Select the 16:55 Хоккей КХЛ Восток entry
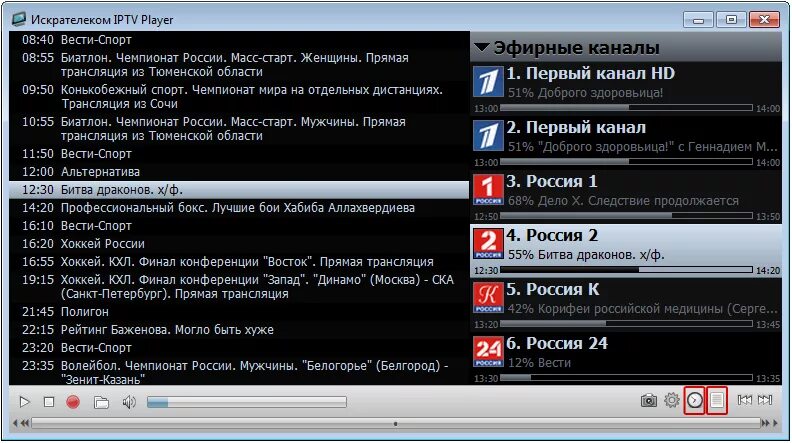The width and height of the screenshot is (792, 443). (x=239, y=262)
